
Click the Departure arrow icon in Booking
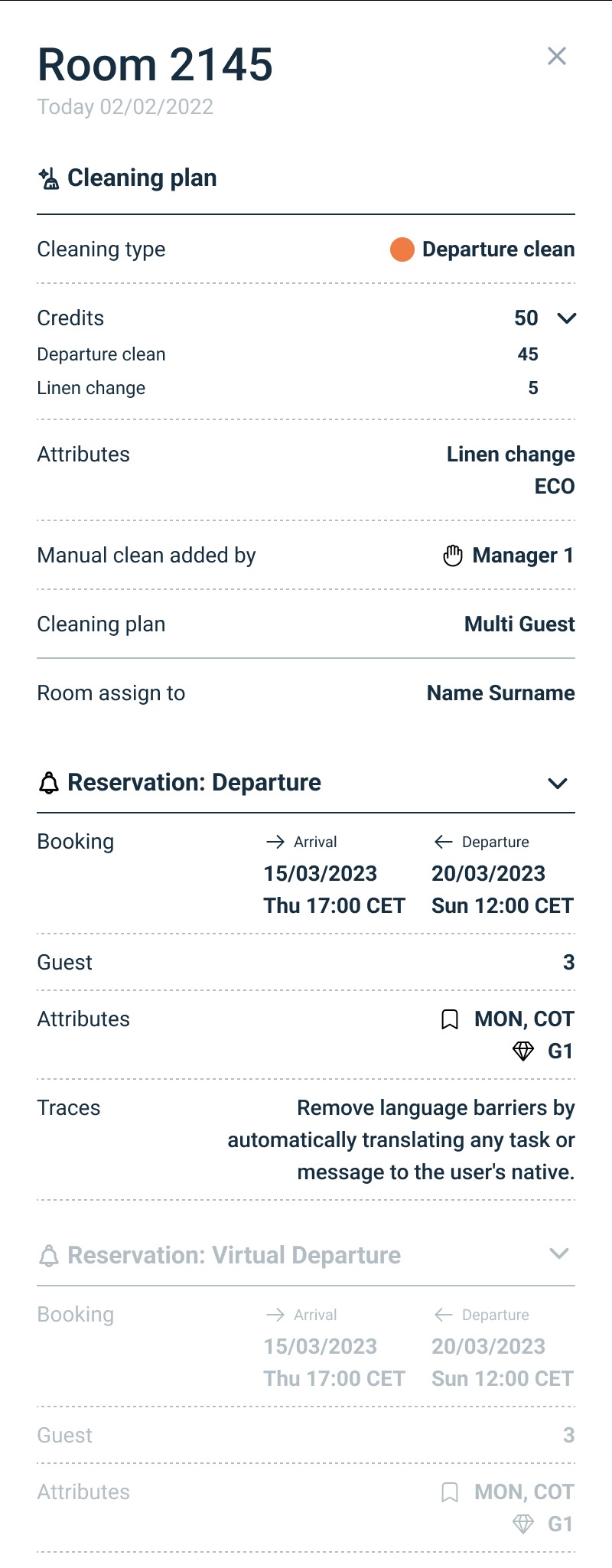[444, 842]
